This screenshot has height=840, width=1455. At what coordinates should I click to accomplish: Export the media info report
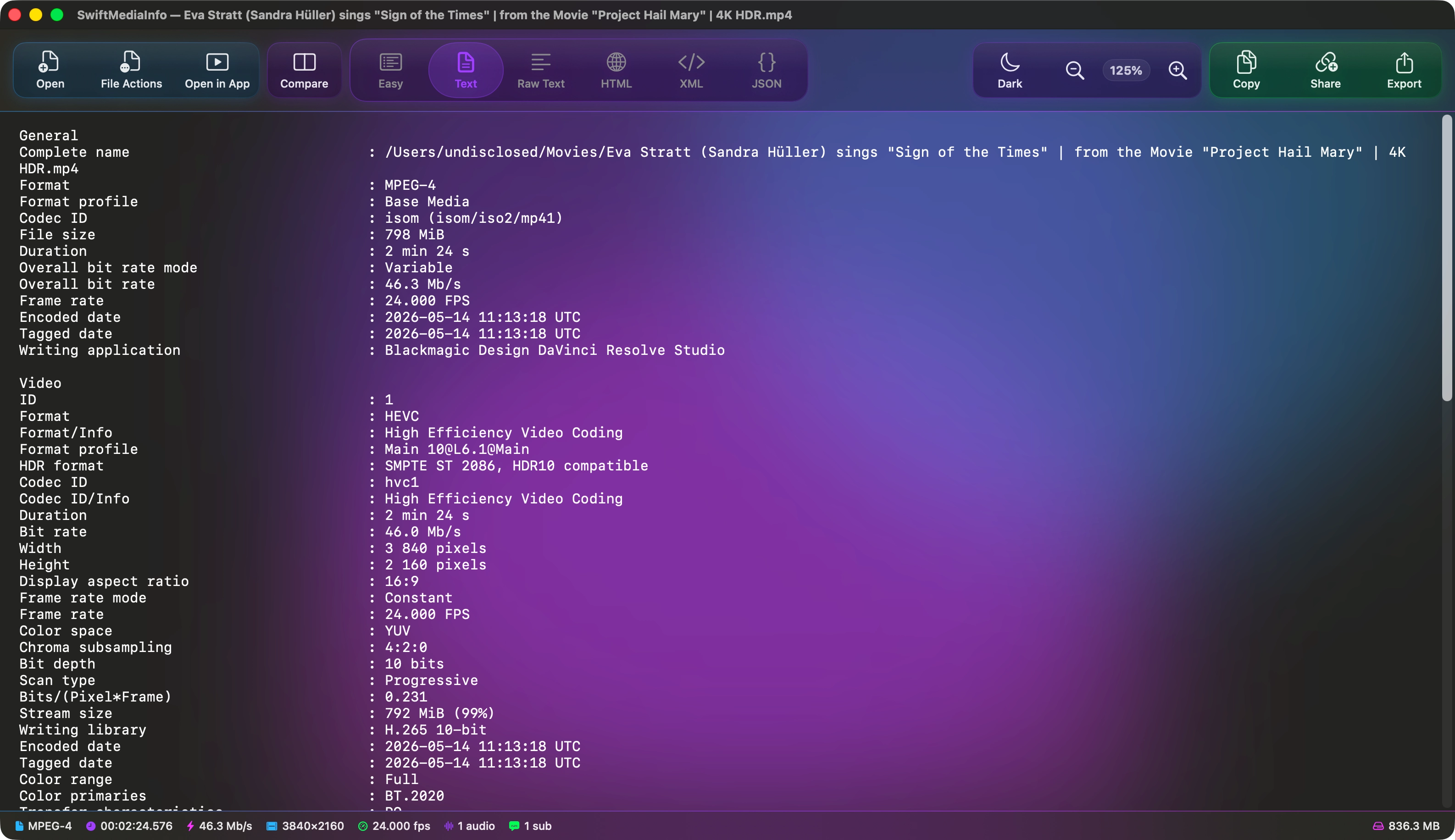[1404, 70]
